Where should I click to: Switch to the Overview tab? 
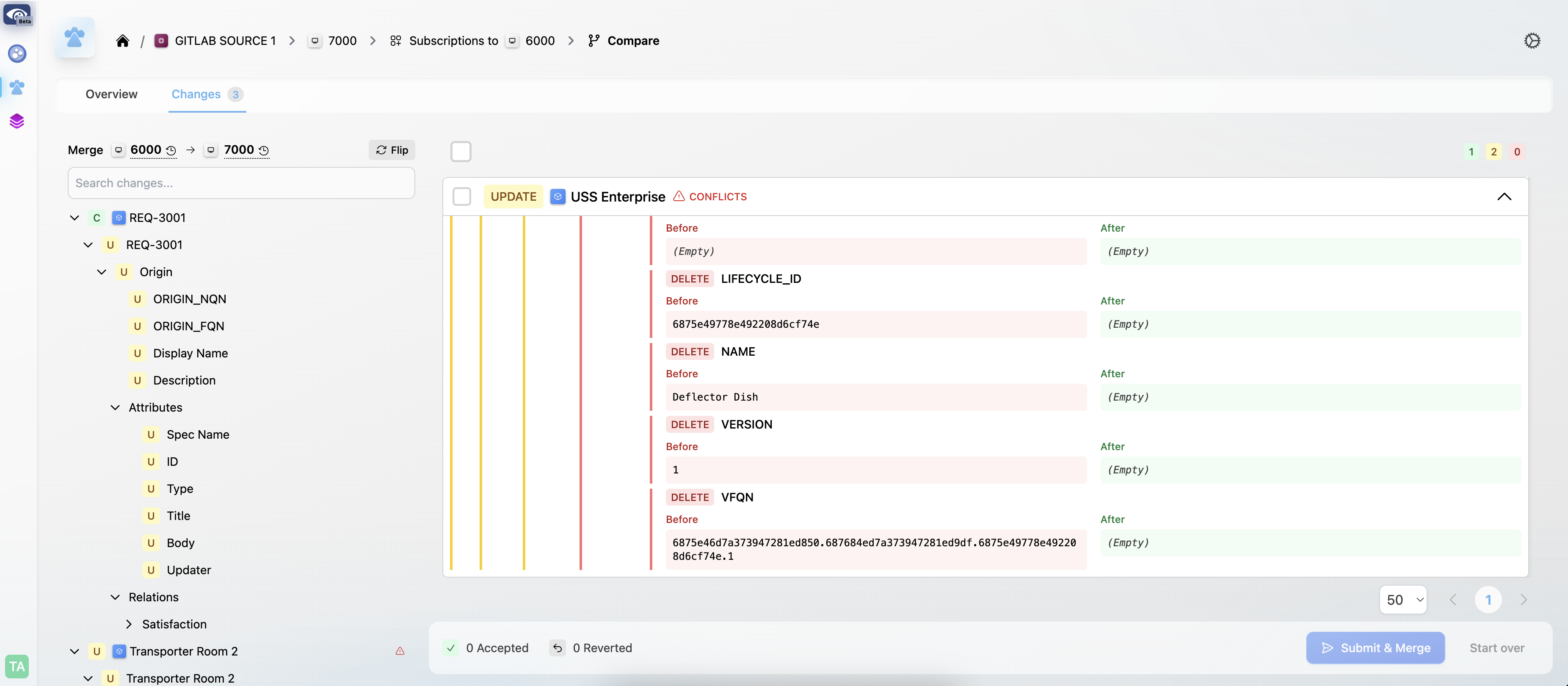[x=111, y=94]
